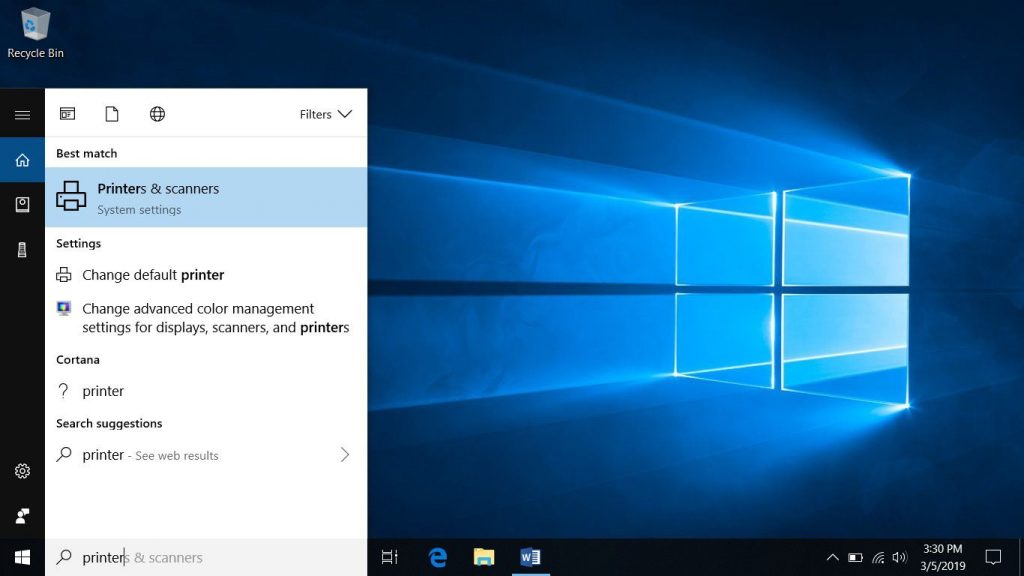The width and height of the screenshot is (1024, 576).
Task: Show hidden system tray icons
Action: coord(833,557)
